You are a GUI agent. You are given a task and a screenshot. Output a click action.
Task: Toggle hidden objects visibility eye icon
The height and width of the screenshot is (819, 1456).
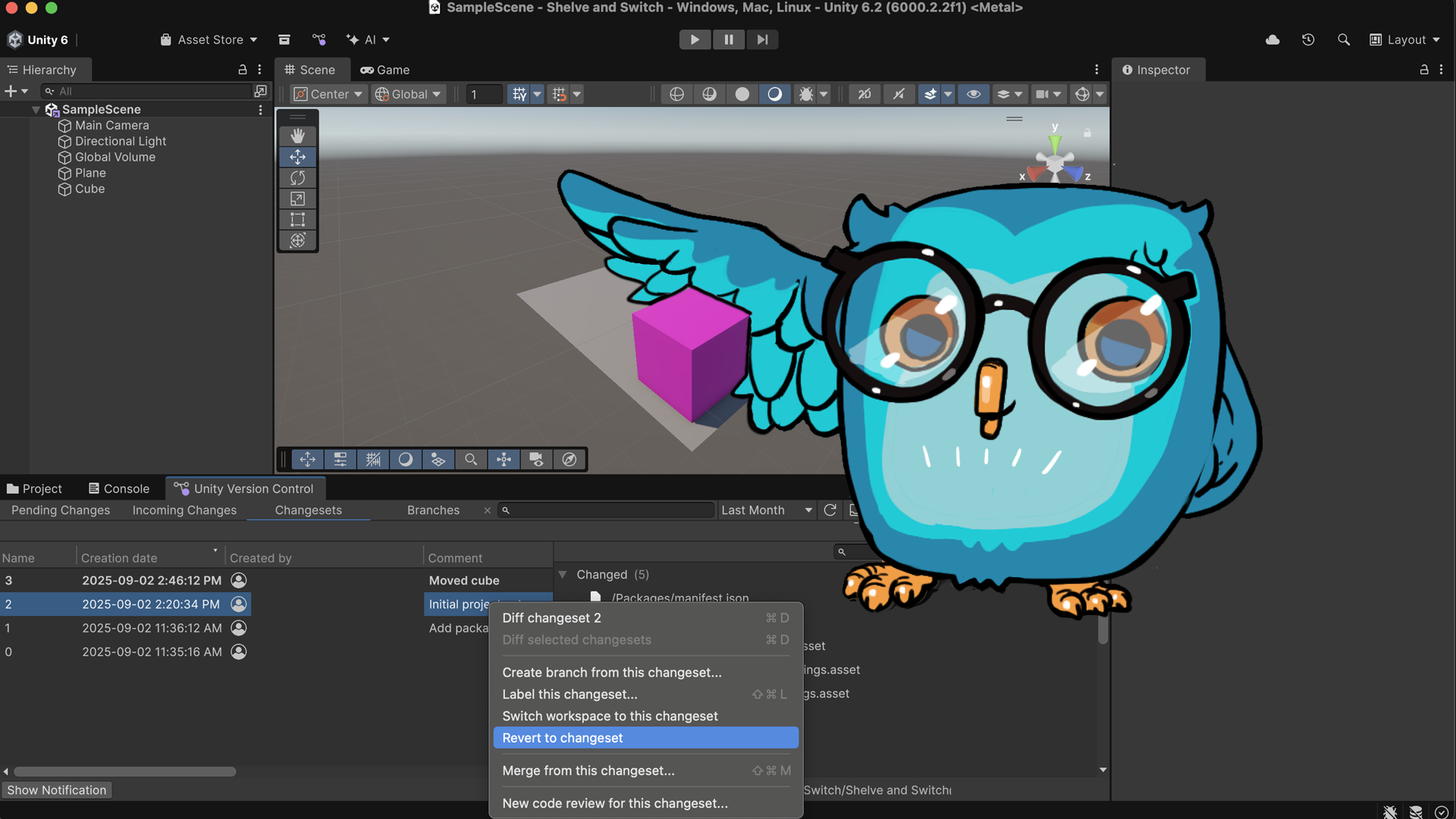click(x=973, y=94)
